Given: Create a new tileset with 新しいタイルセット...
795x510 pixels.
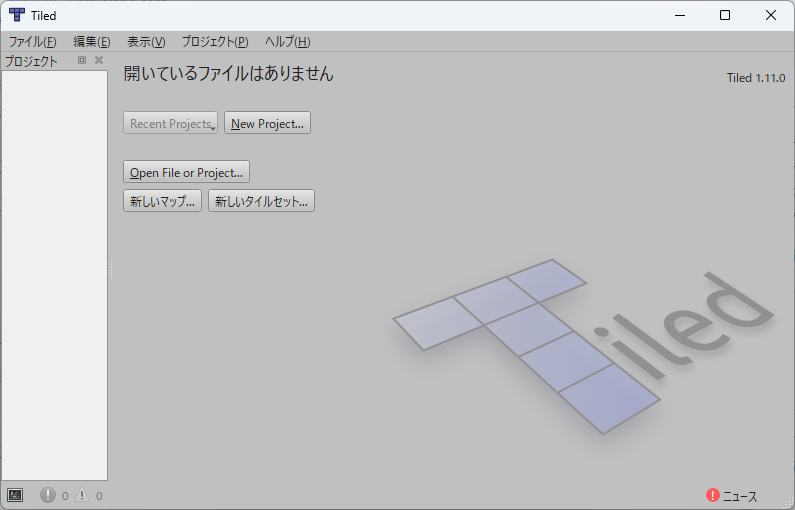Looking at the screenshot, I should click(x=261, y=201).
